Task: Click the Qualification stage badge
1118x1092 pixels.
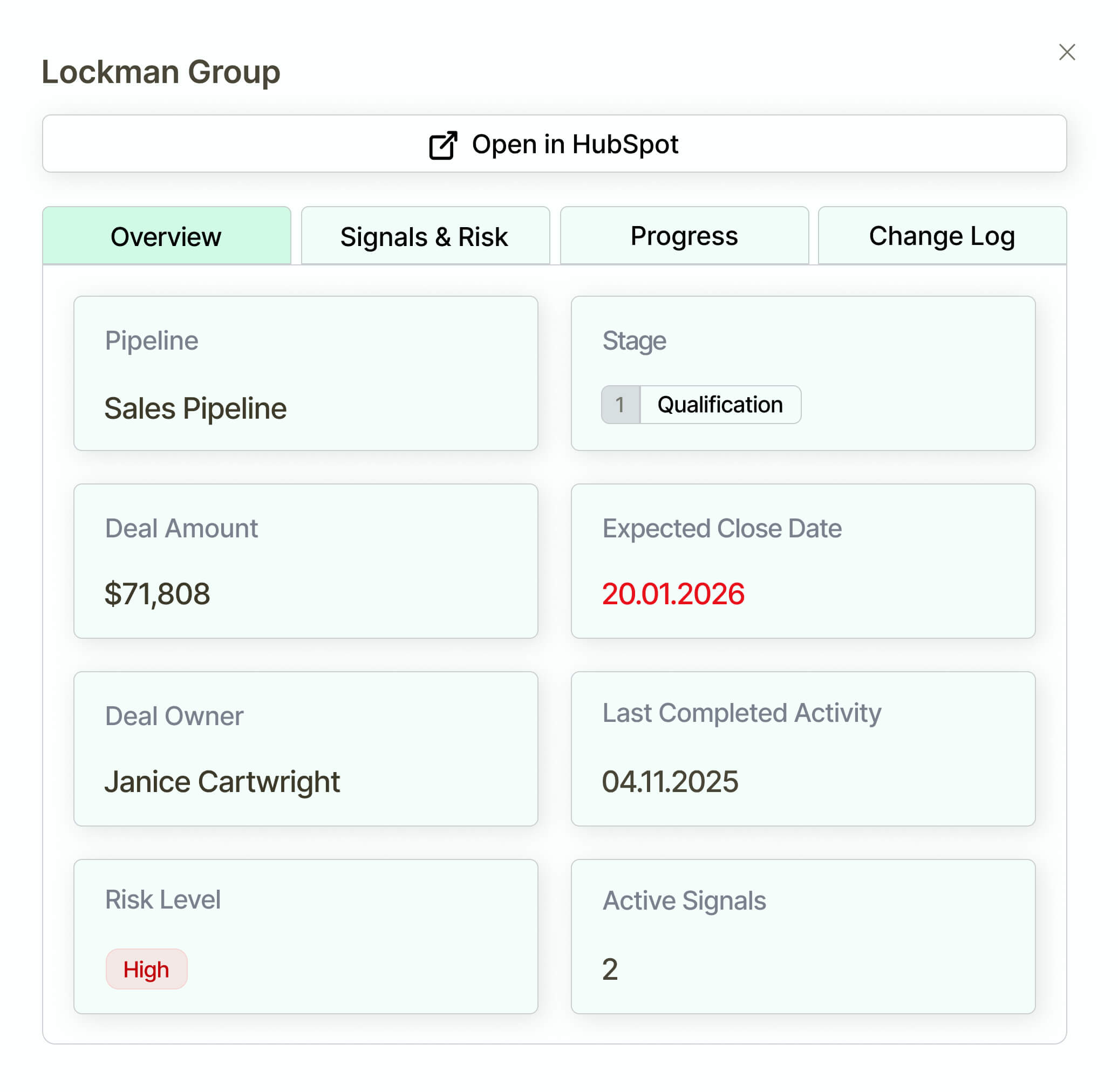Action: click(720, 405)
